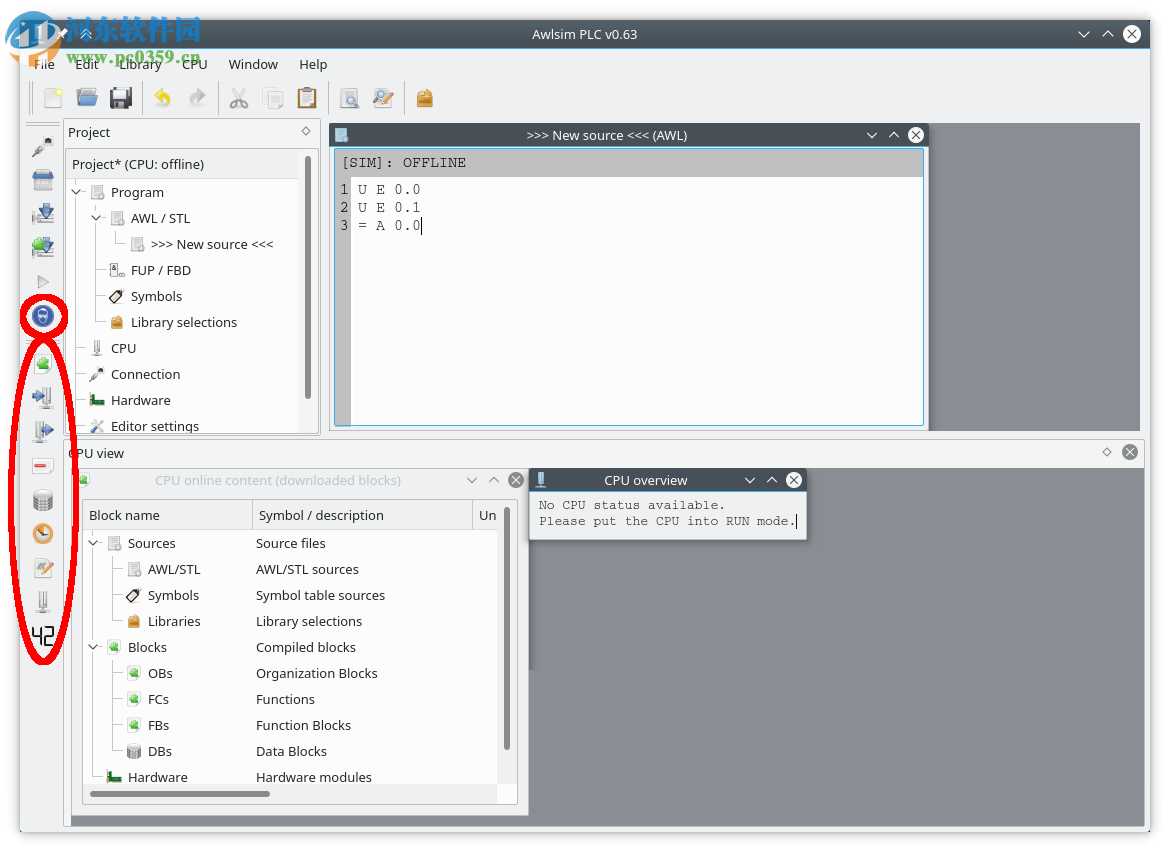The height and width of the screenshot is (852, 1170).
Task: Open the Find and Replace icon
Action: 383,97
